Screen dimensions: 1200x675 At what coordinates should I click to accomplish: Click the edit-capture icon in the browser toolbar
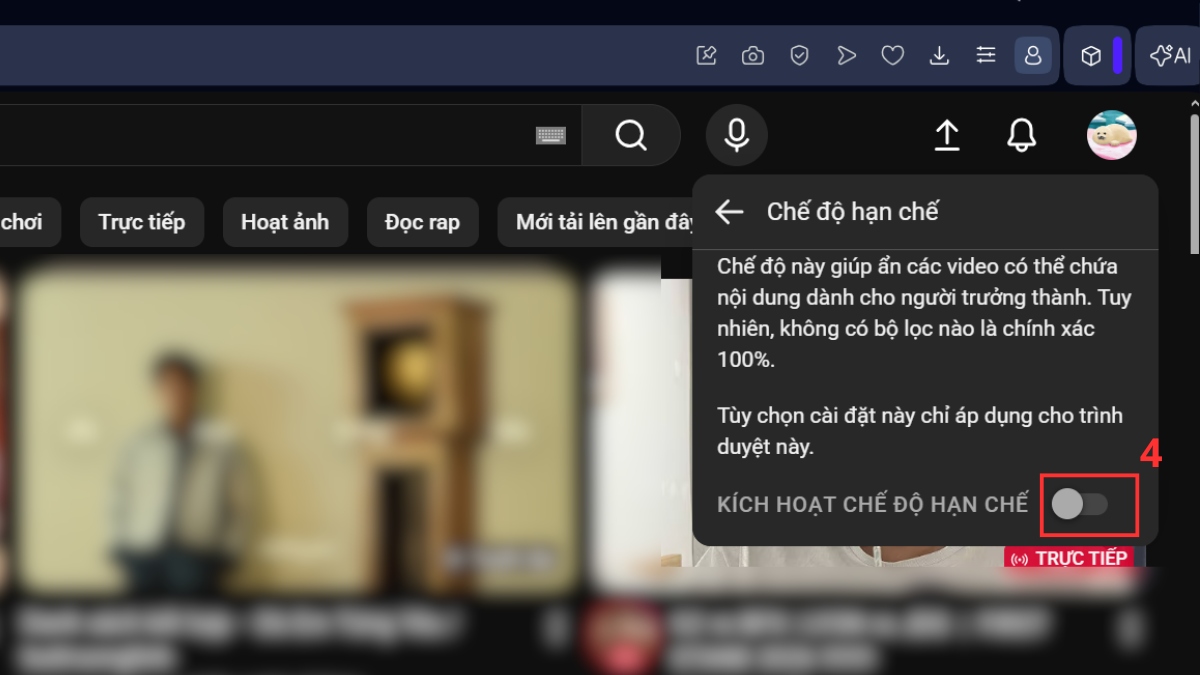tap(707, 55)
